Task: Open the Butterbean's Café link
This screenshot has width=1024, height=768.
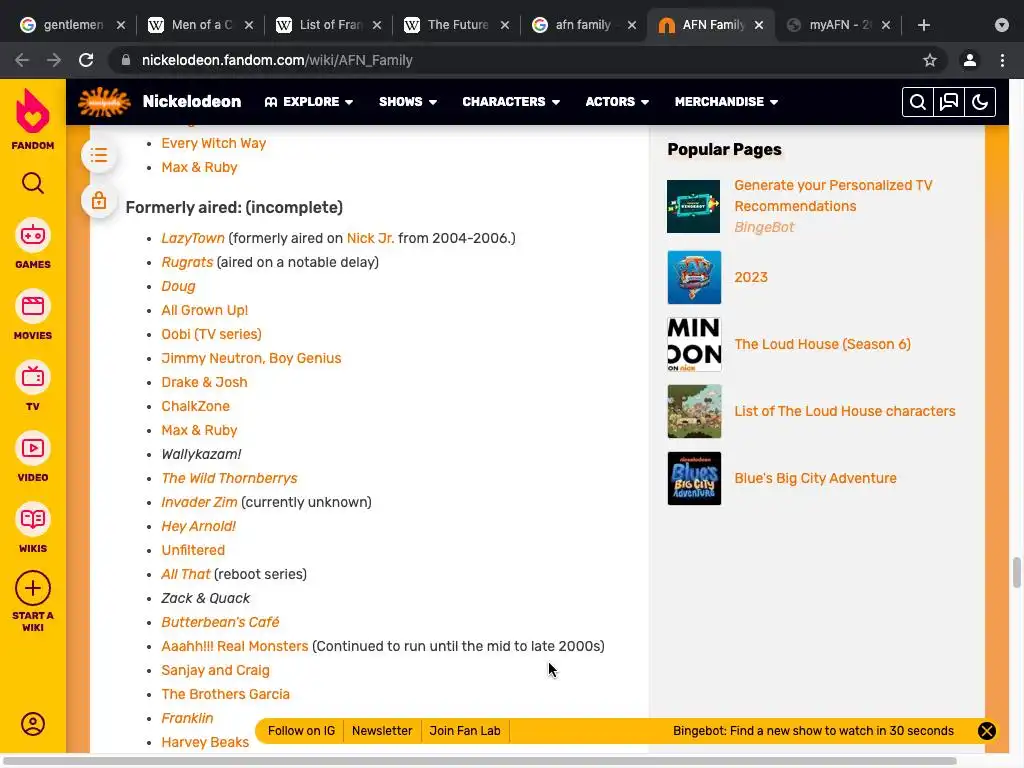Action: click(220, 622)
